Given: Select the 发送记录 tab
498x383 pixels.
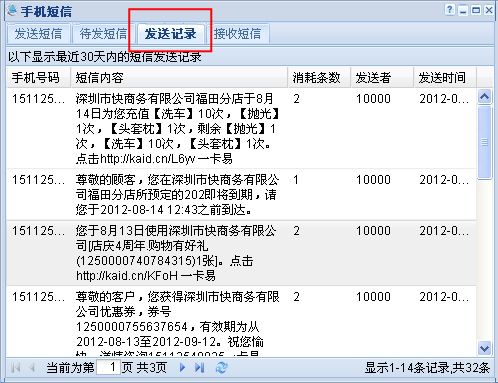Looking at the screenshot, I should click(x=170, y=34).
